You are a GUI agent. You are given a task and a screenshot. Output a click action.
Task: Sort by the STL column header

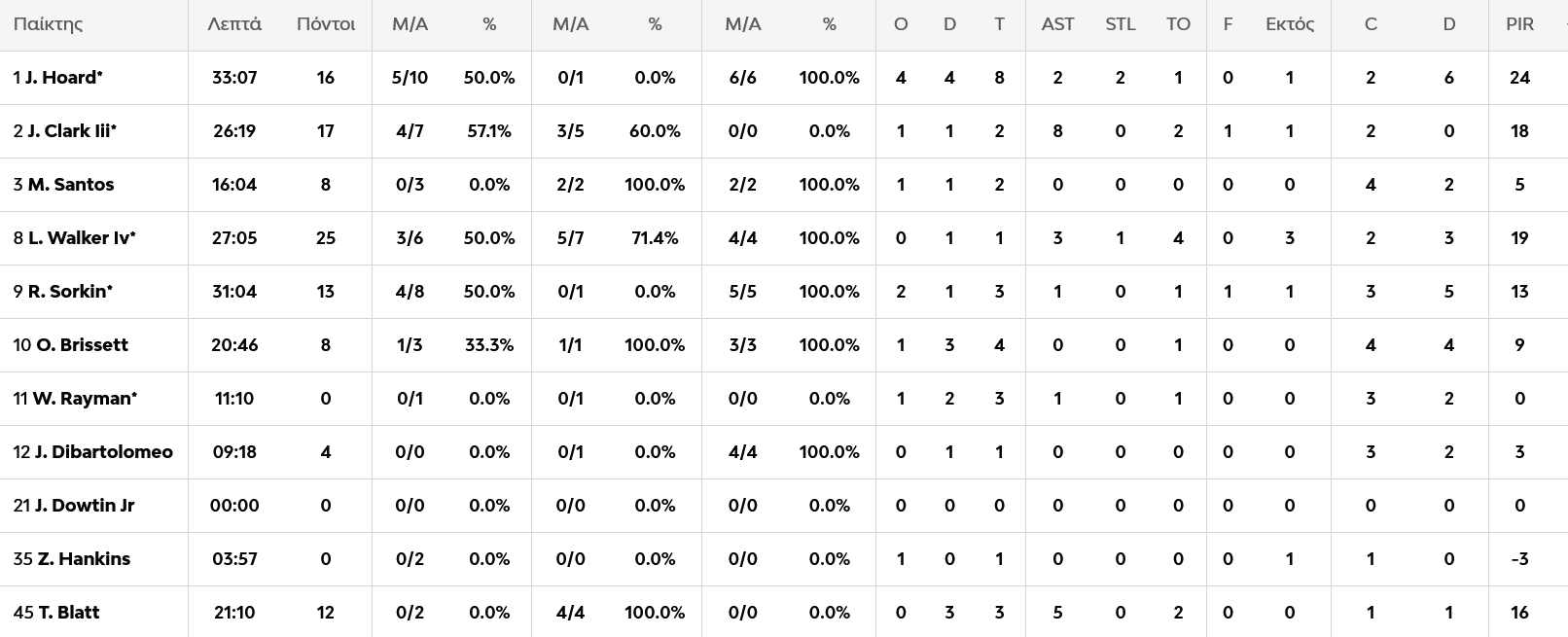(x=1120, y=24)
